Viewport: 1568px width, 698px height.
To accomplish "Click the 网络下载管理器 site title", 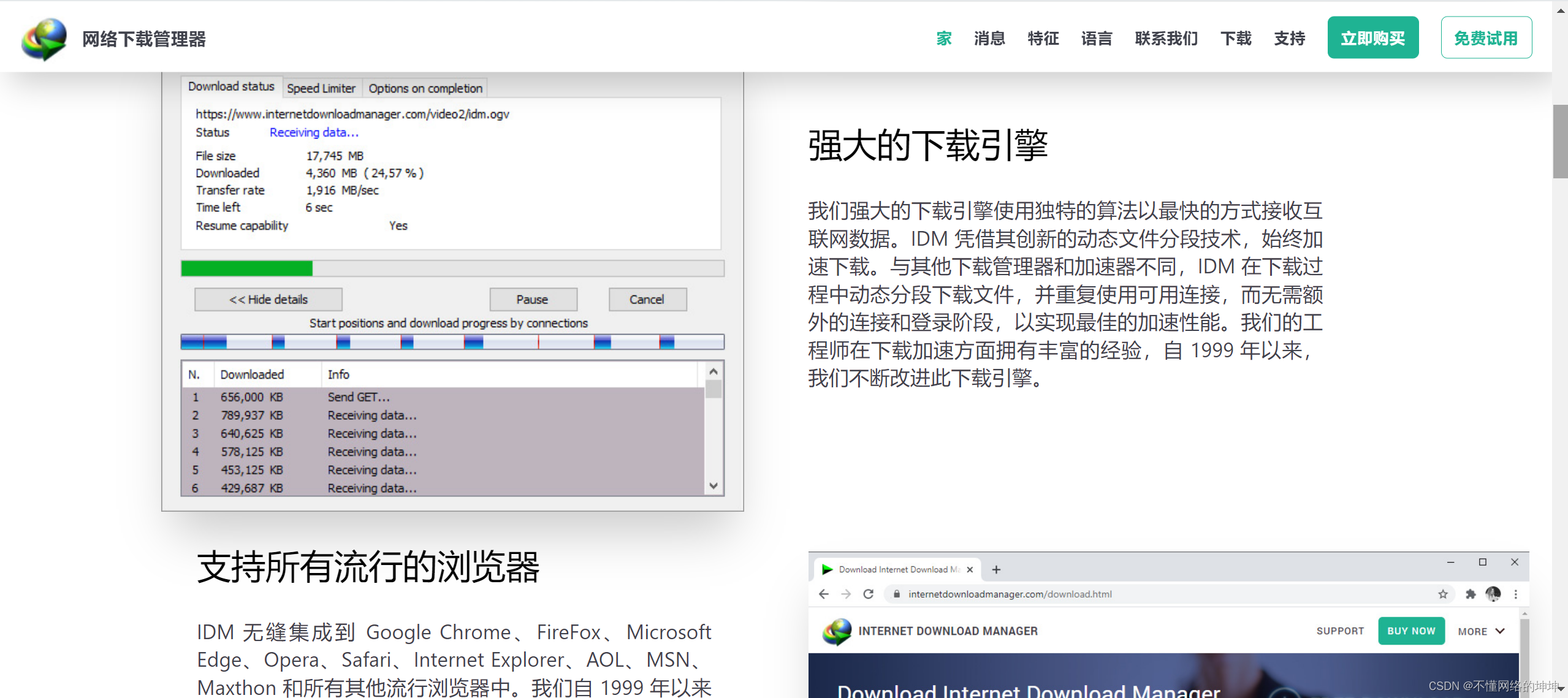I will 144,39.
